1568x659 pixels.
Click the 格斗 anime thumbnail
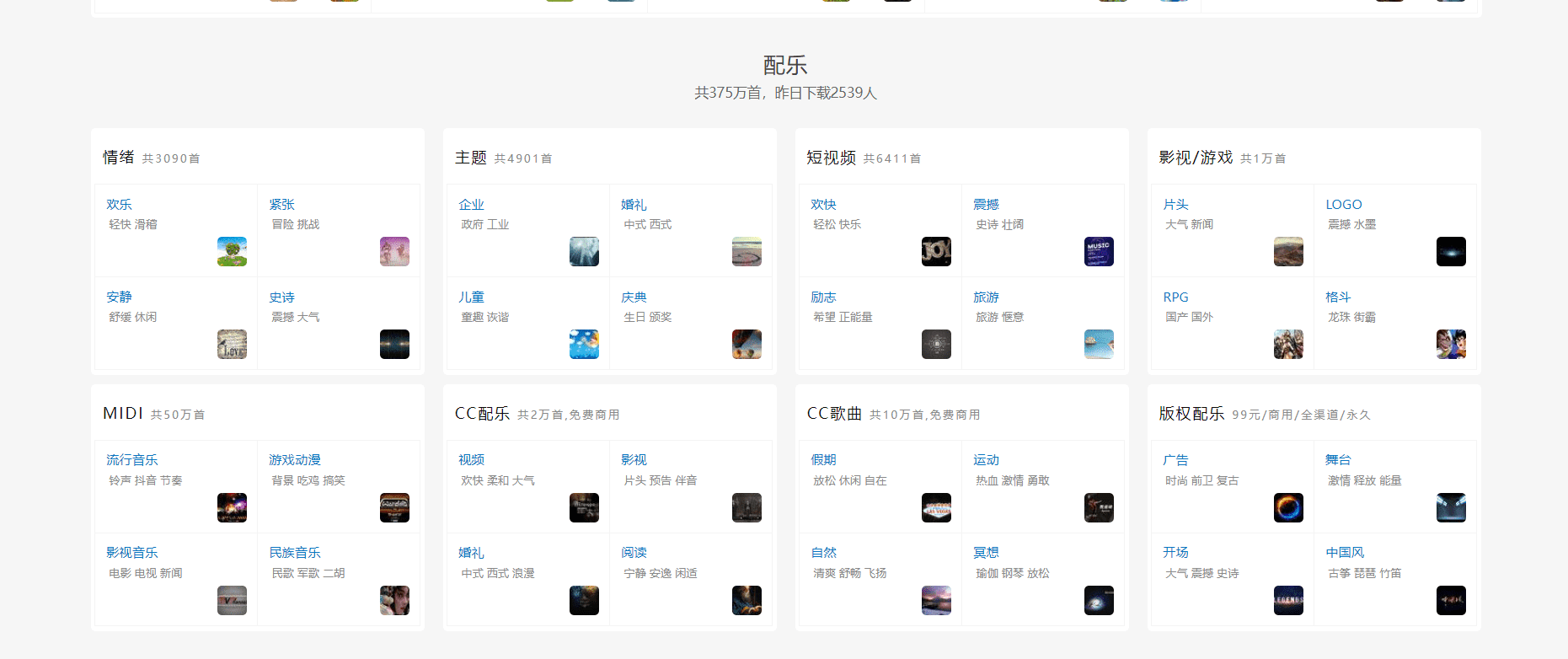(x=1451, y=344)
